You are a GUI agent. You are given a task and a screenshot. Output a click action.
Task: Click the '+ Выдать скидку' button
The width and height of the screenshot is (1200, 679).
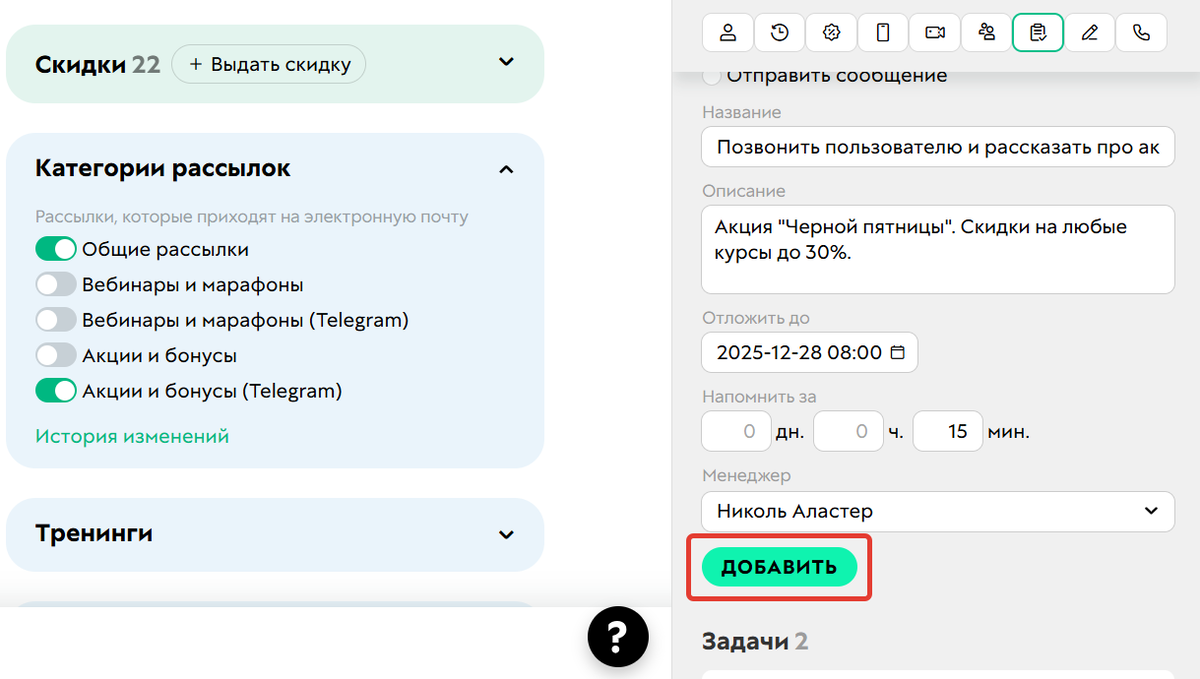[x=268, y=63]
